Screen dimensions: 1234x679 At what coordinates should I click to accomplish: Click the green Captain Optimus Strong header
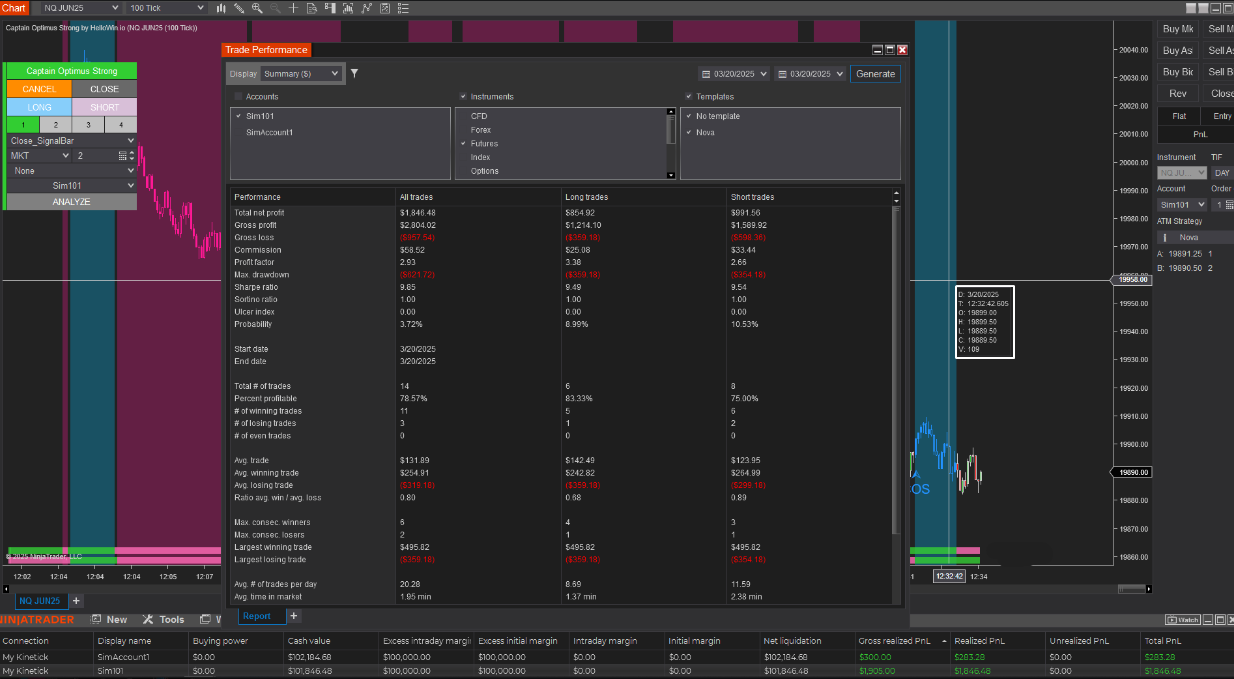point(71,71)
